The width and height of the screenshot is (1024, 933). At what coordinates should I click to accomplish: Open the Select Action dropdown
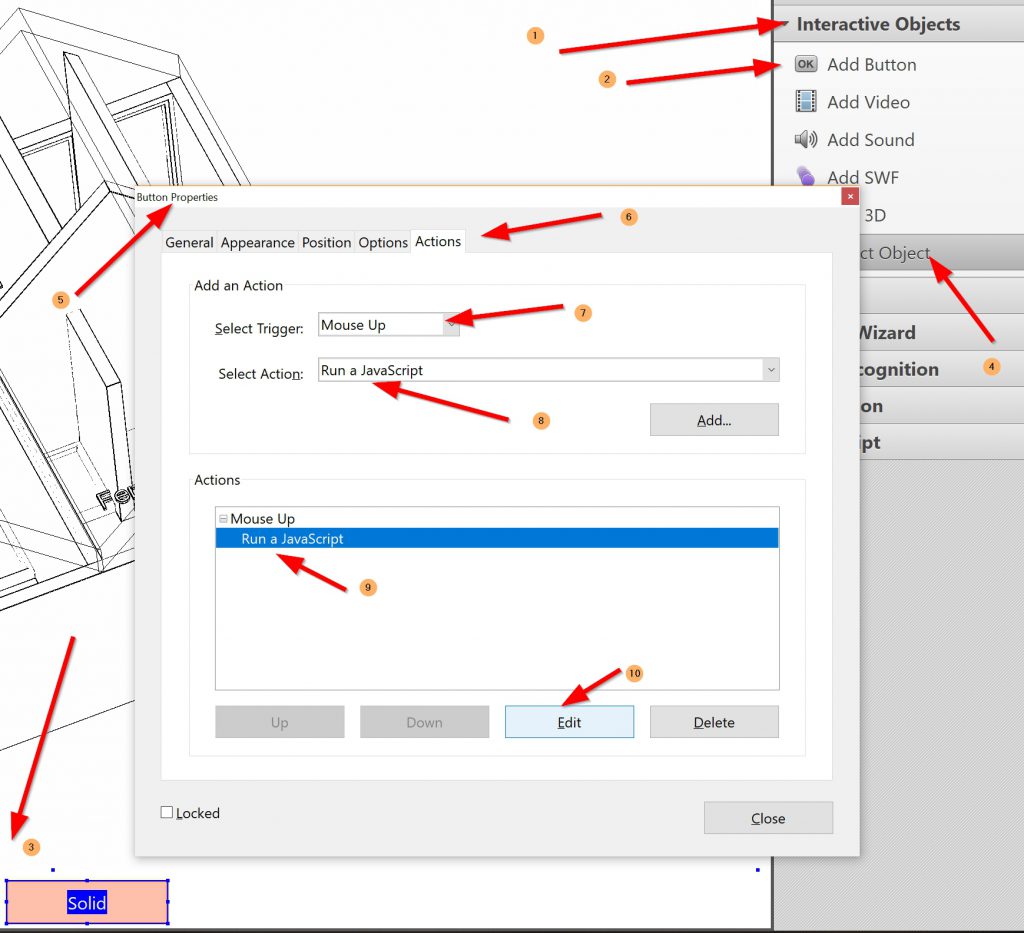(769, 370)
